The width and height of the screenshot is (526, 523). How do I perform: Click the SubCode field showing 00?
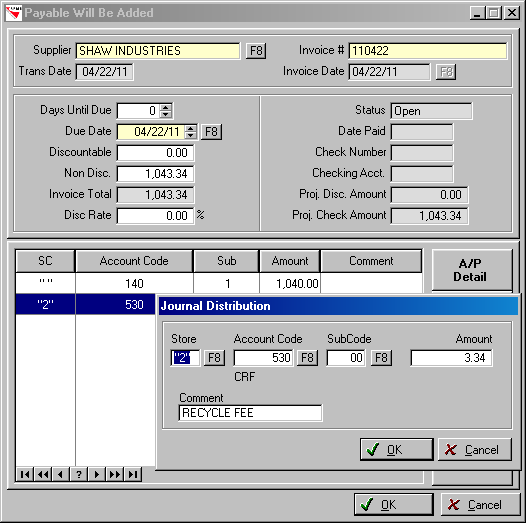click(346, 358)
